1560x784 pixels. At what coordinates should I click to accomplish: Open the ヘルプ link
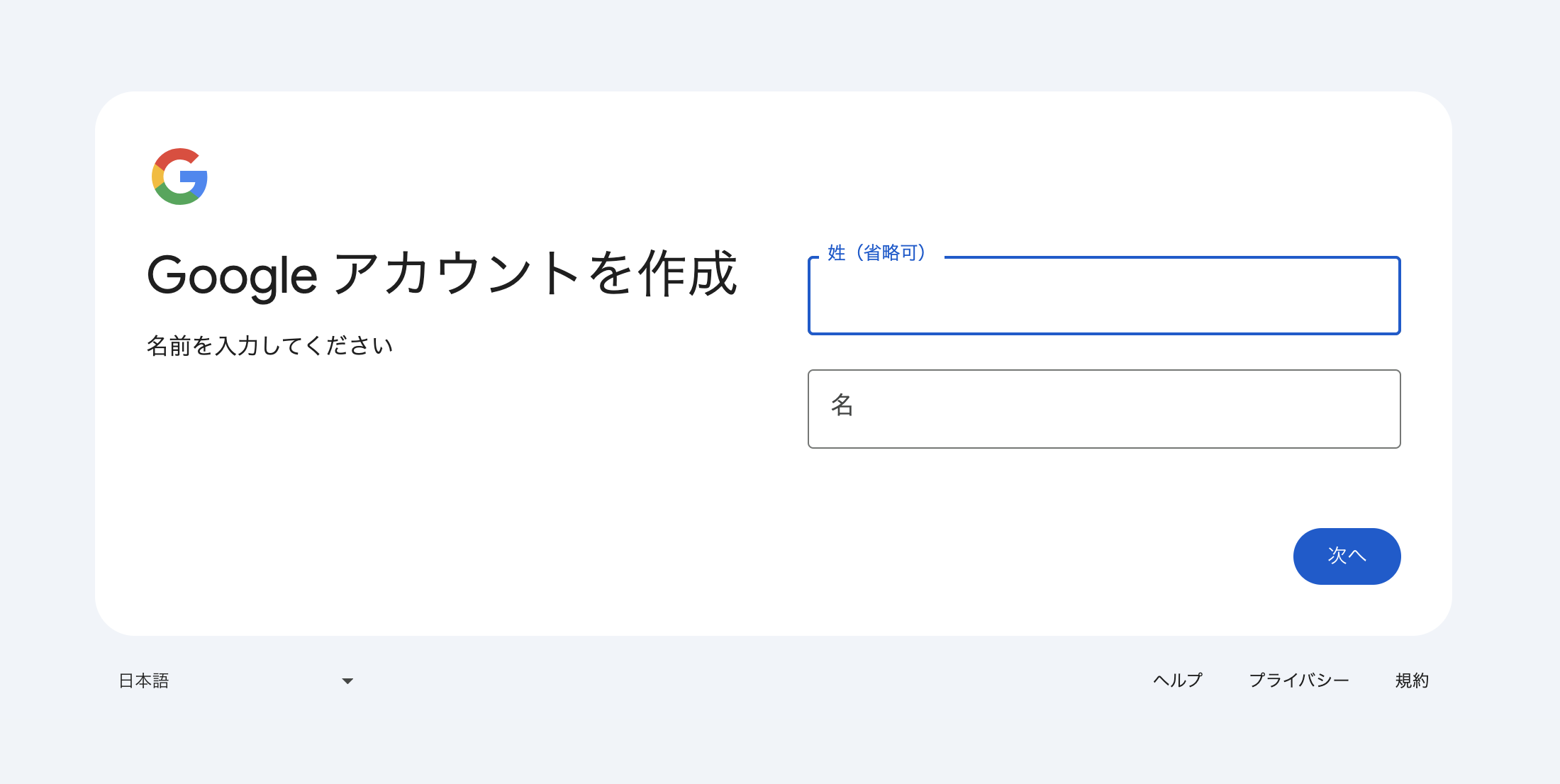[1178, 681]
